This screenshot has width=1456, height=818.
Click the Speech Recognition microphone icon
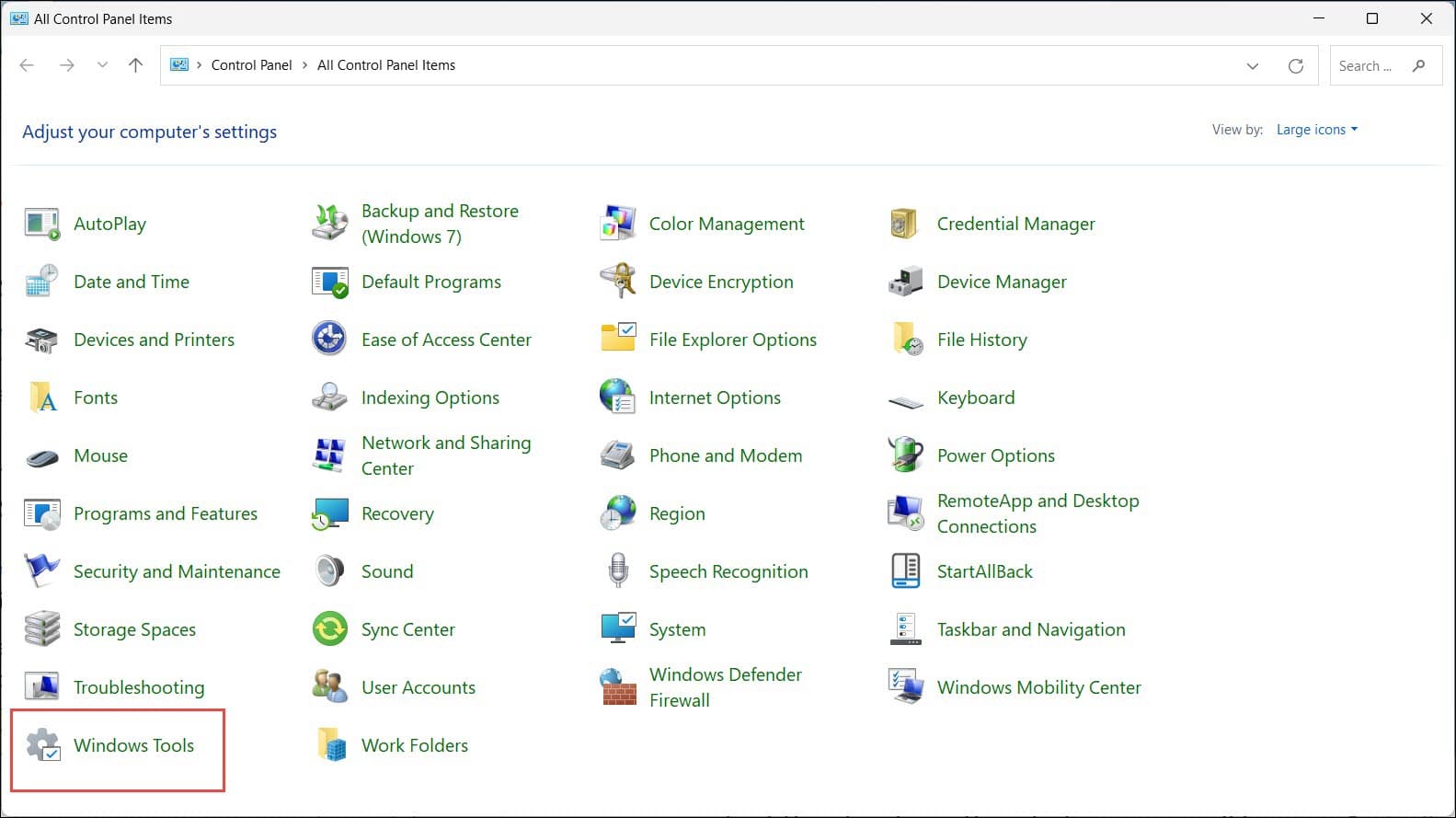tap(618, 570)
